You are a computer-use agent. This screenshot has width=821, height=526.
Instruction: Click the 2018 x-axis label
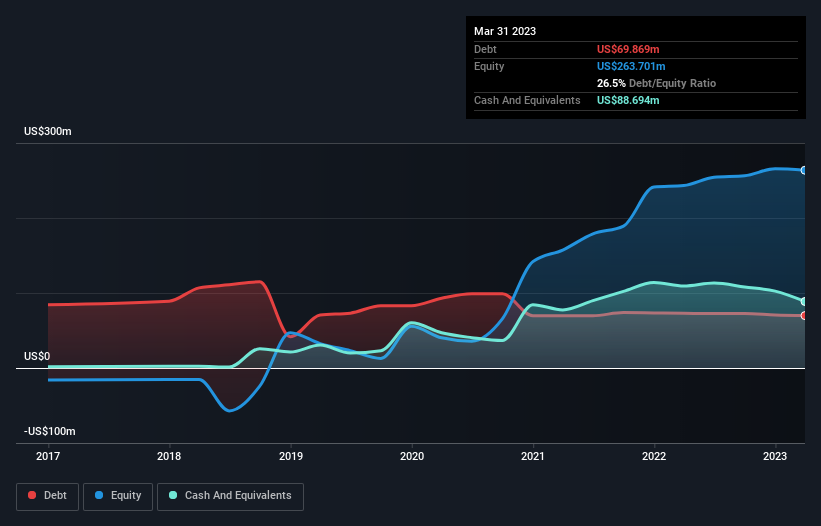[169, 456]
